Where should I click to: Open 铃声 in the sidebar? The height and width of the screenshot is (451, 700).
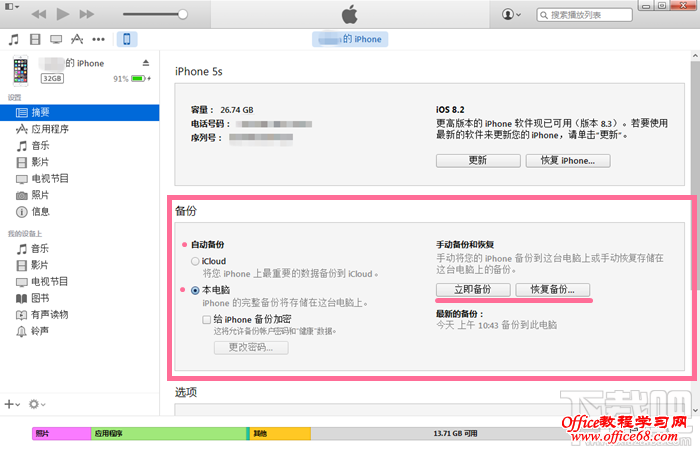click(79, 331)
